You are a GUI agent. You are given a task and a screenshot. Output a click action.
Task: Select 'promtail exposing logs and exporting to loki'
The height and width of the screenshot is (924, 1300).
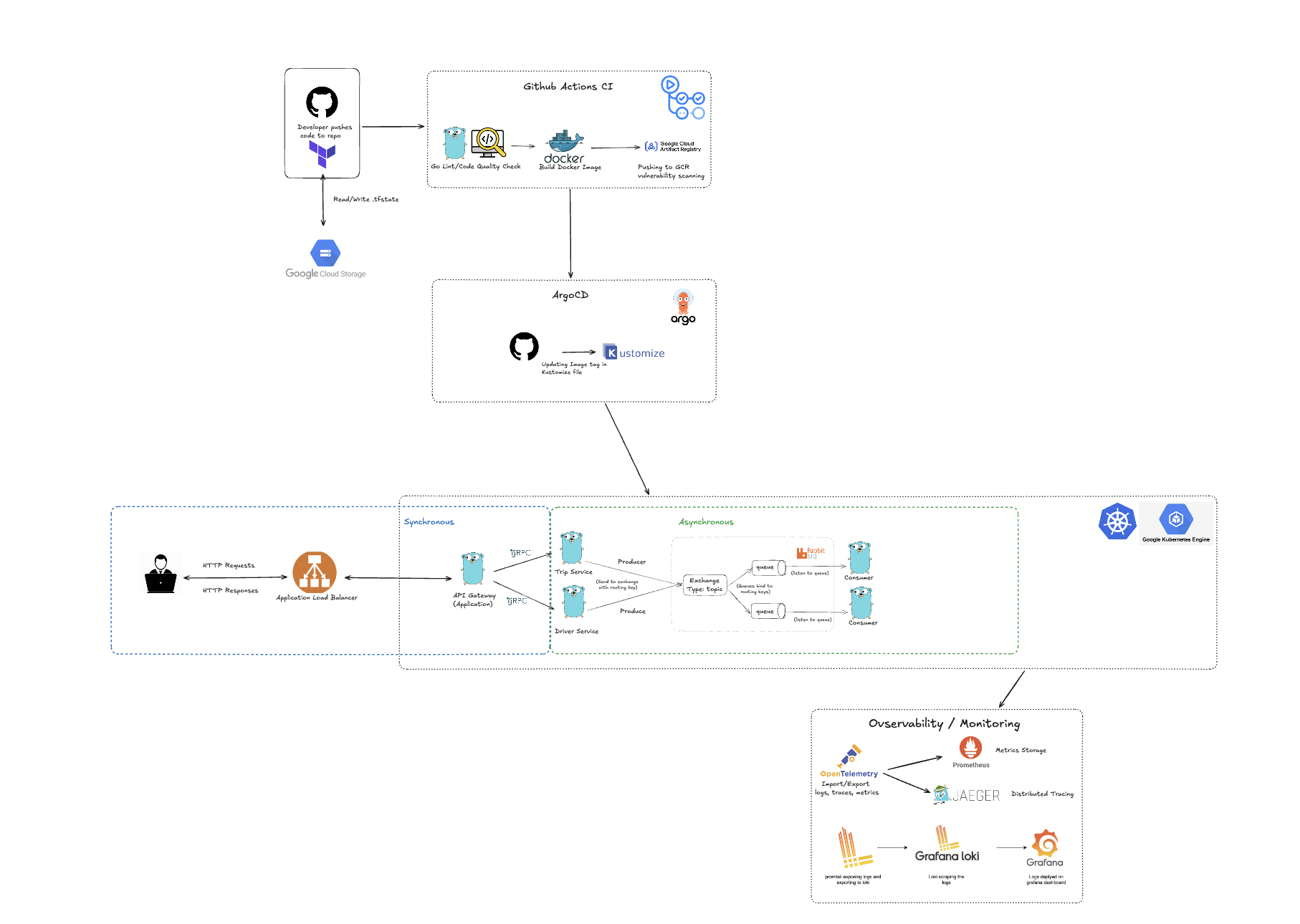coord(853,880)
